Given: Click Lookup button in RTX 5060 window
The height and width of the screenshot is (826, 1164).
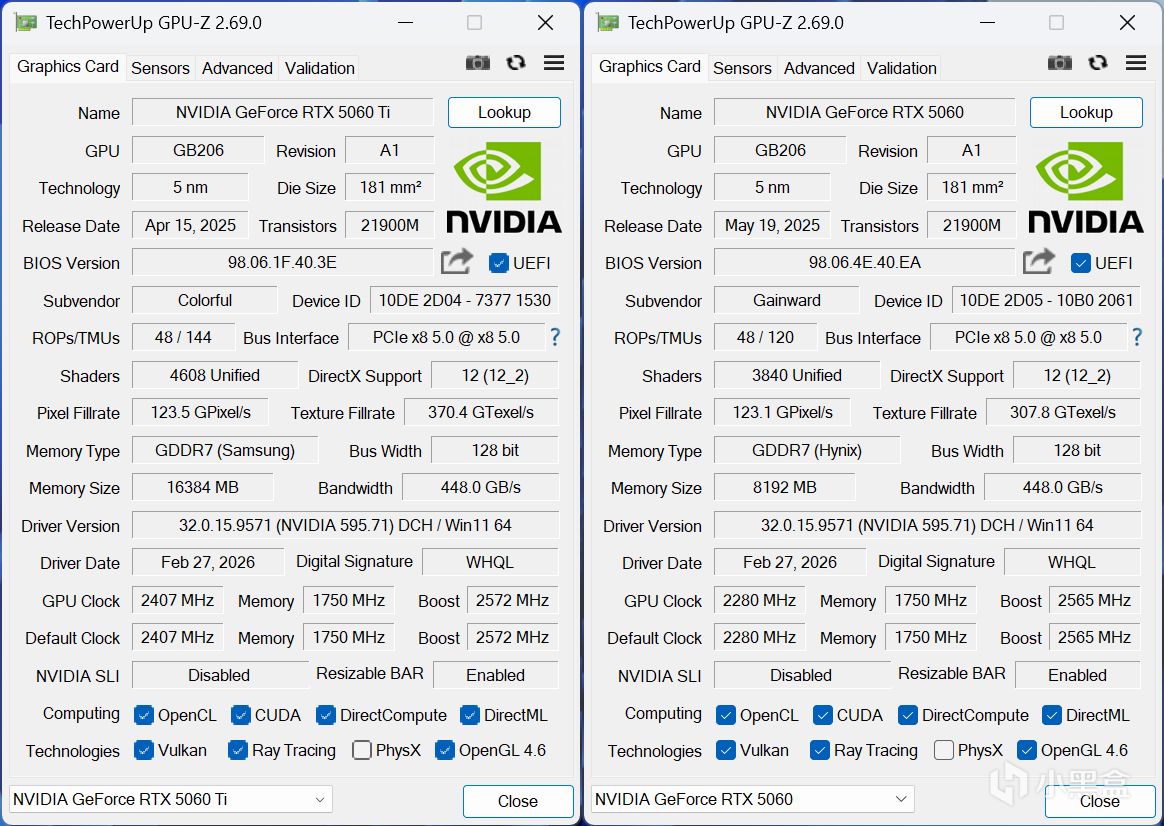Looking at the screenshot, I should coord(1086,112).
